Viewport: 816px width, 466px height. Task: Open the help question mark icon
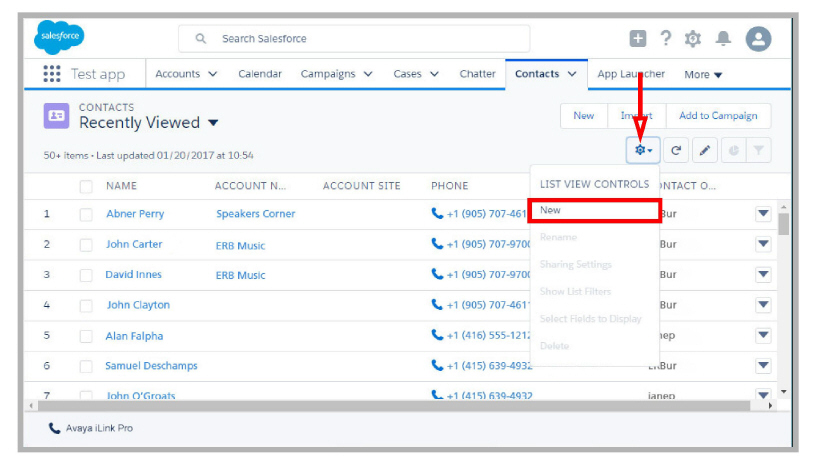[x=665, y=39]
